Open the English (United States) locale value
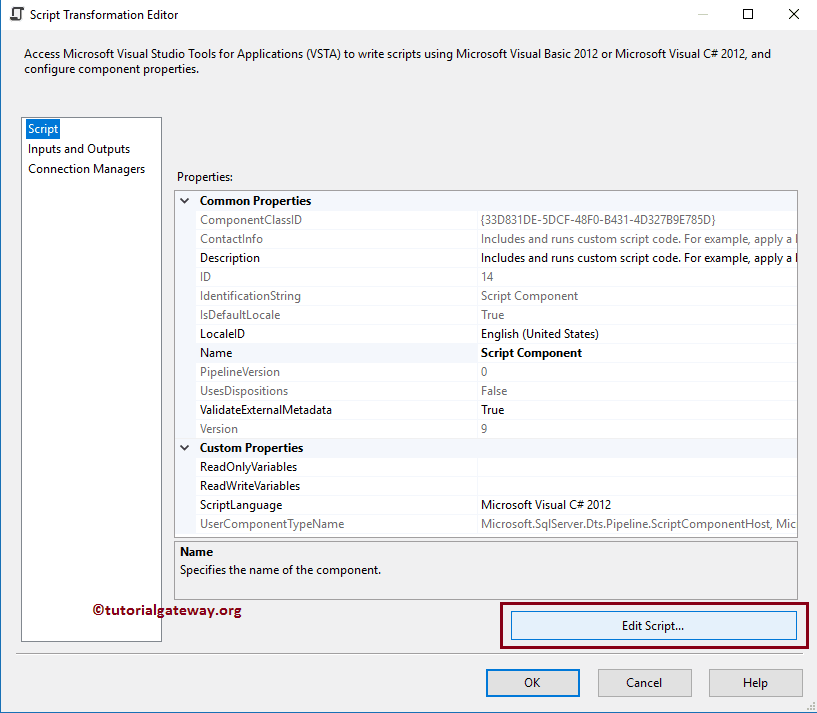Viewport: 817px width, 713px height. coord(540,334)
